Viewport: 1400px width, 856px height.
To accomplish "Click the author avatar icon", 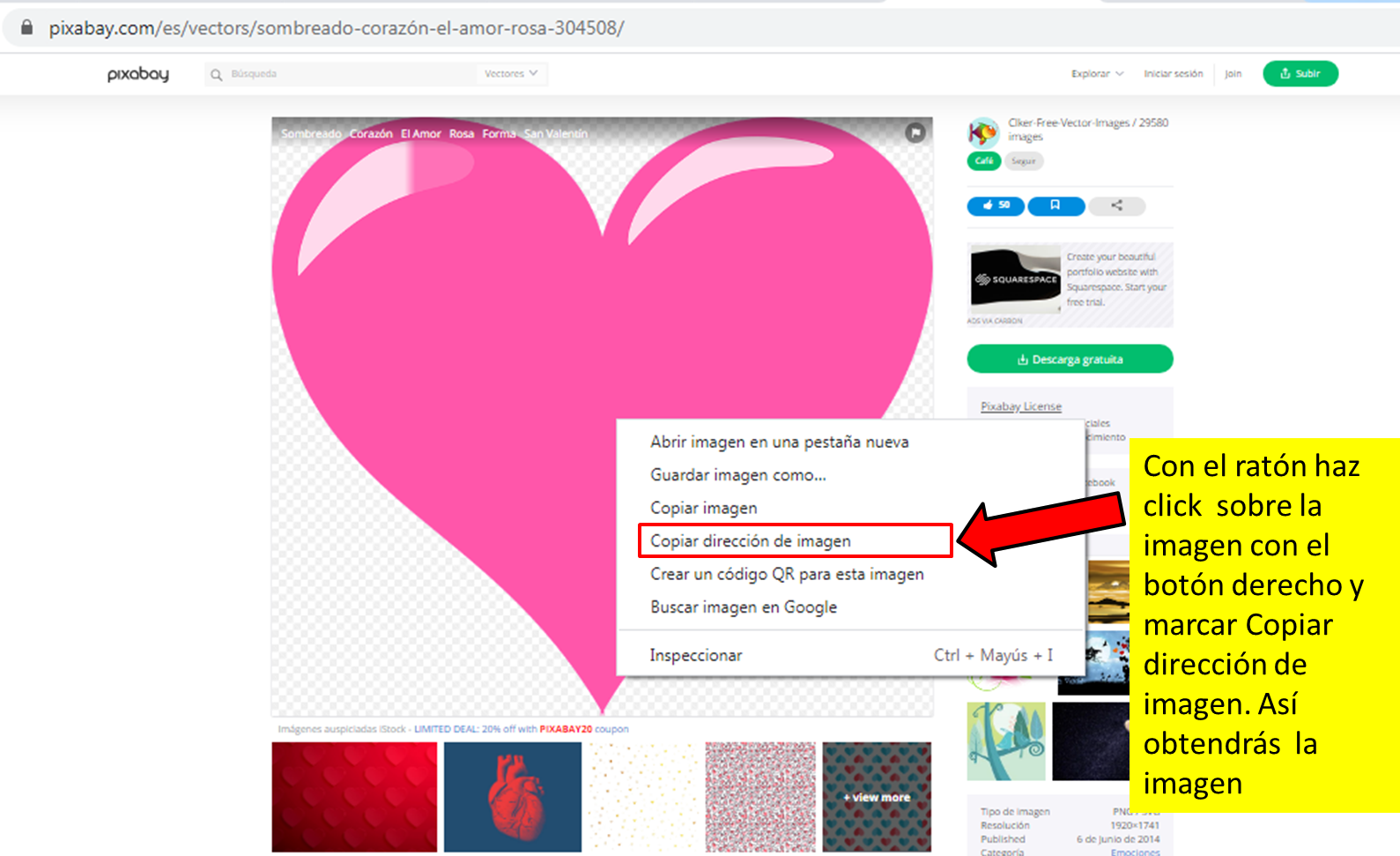I will (x=983, y=133).
